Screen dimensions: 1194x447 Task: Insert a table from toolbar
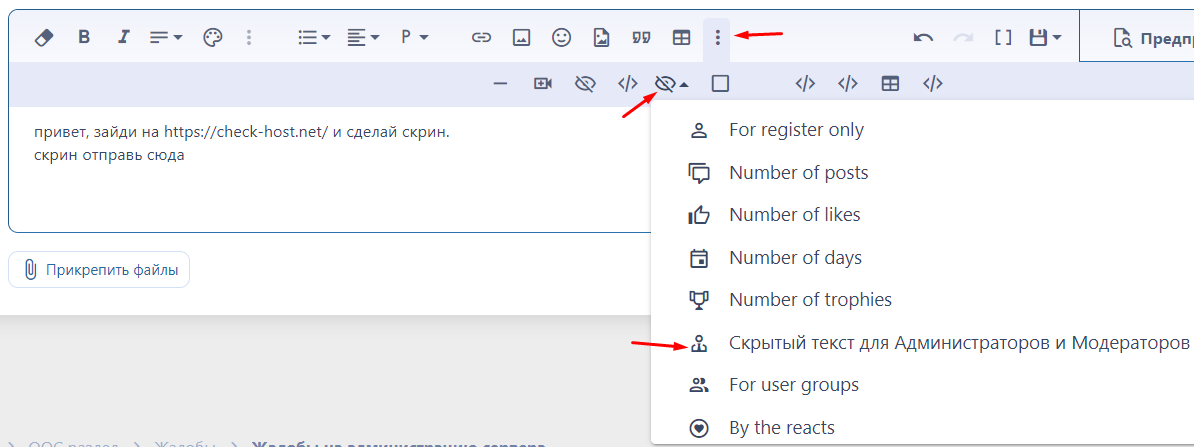tap(681, 38)
